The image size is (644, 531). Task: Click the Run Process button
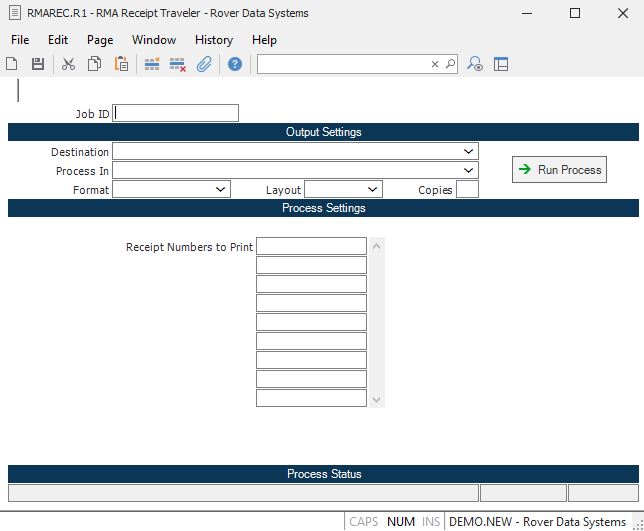pos(559,170)
